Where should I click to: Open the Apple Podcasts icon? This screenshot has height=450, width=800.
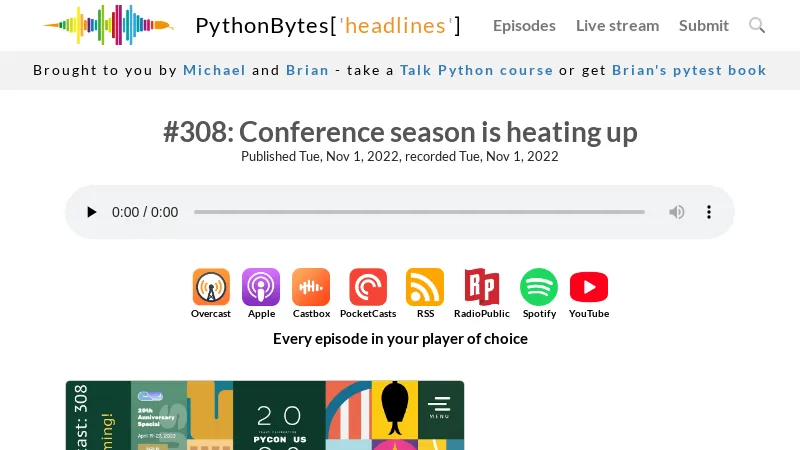click(261, 287)
